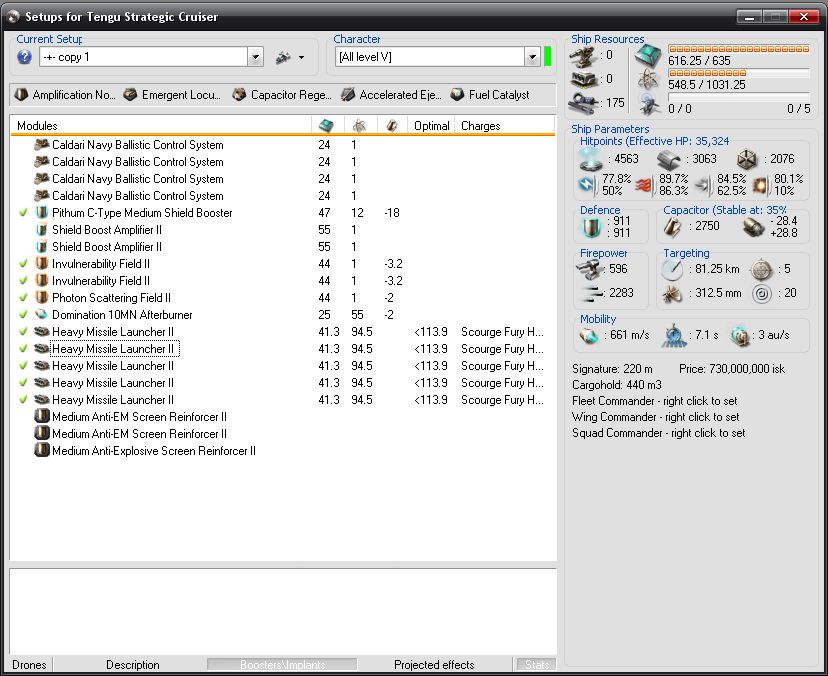This screenshot has height=676, width=828.
Task: Click the green character status indicator
Action: tap(548, 57)
